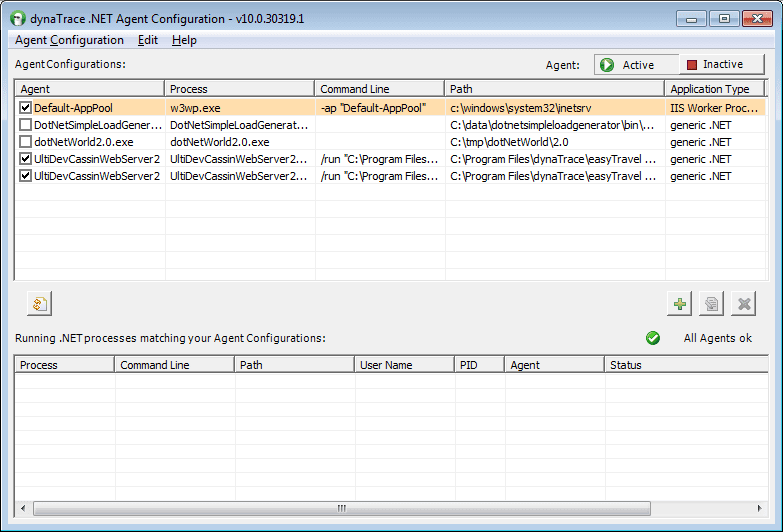This screenshot has width=783, height=532.
Task: Click the green play icon on Active button
Action: coord(607,65)
